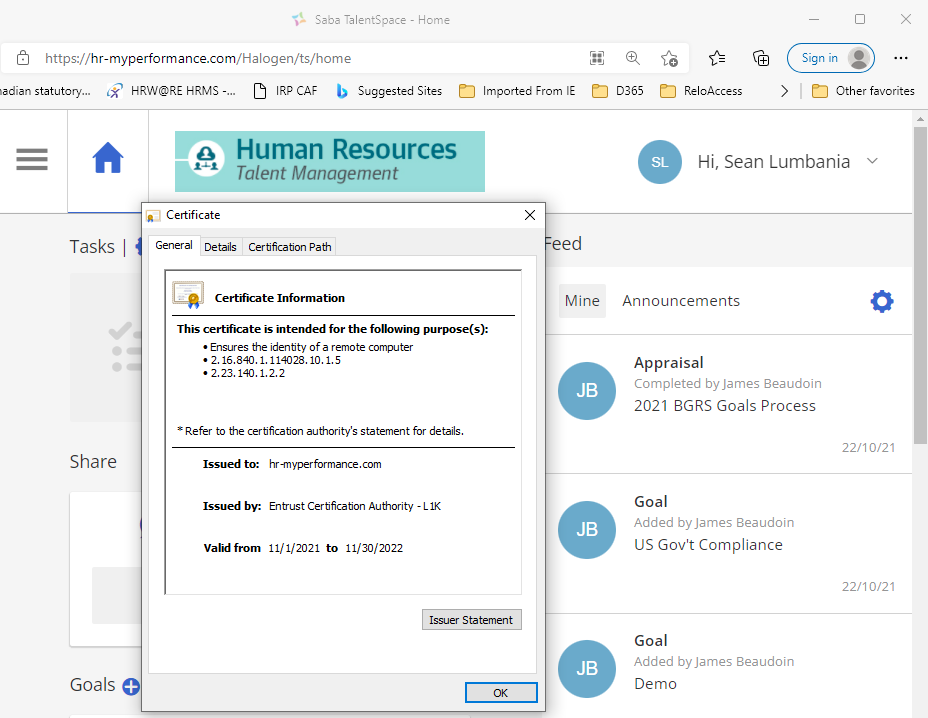Click the Goals section heading
The width and height of the screenshot is (928, 718).
pyautogui.click(x=92, y=685)
